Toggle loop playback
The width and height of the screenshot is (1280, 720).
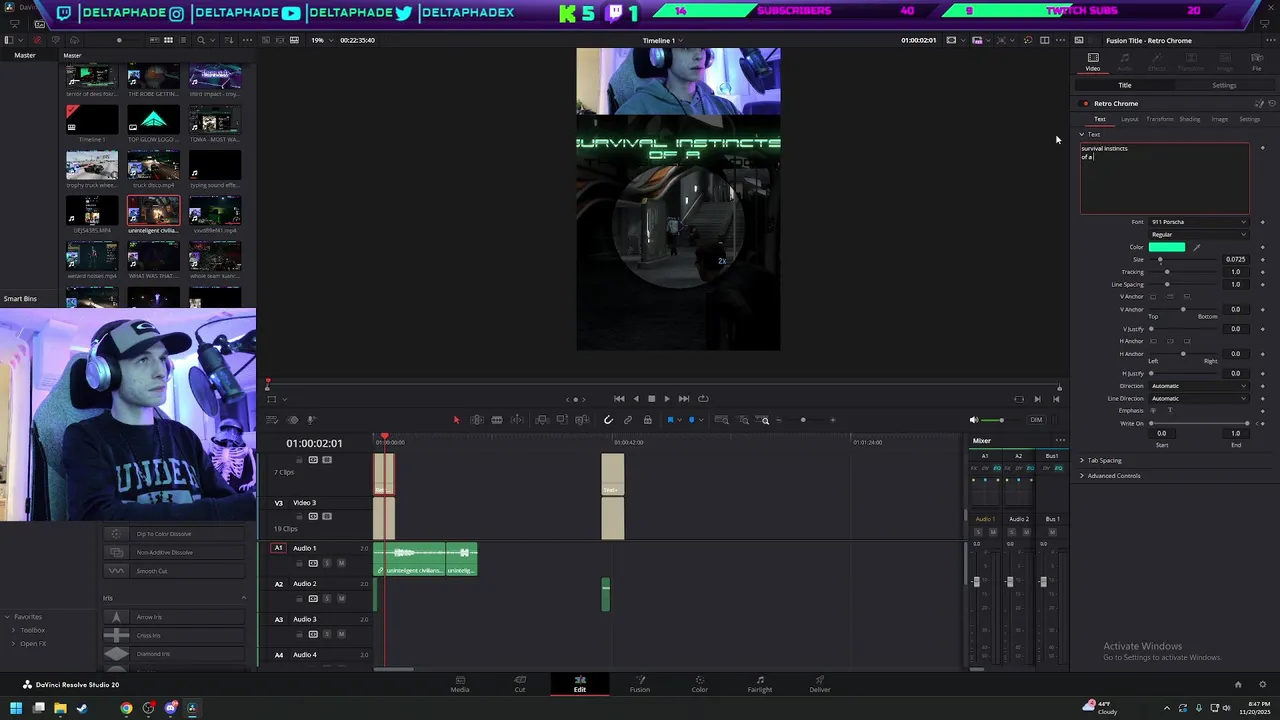coord(703,399)
